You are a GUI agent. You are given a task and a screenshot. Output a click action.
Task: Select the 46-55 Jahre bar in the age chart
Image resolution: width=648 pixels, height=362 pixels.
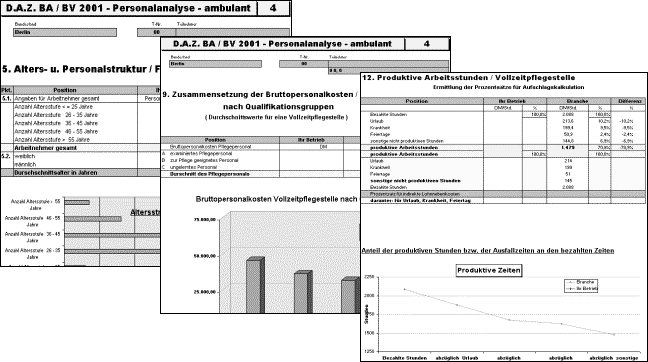pyautogui.click(x=93, y=219)
